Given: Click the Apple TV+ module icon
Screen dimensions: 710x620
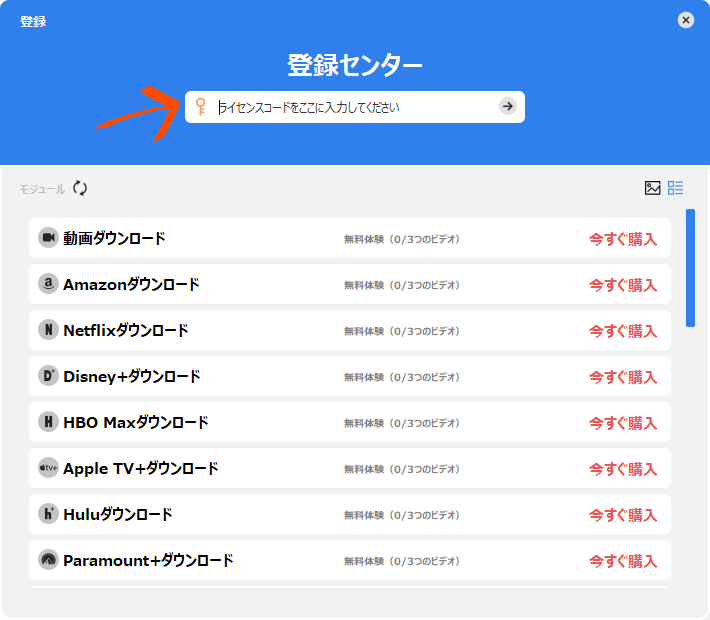Looking at the screenshot, I should [x=48, y=468].
